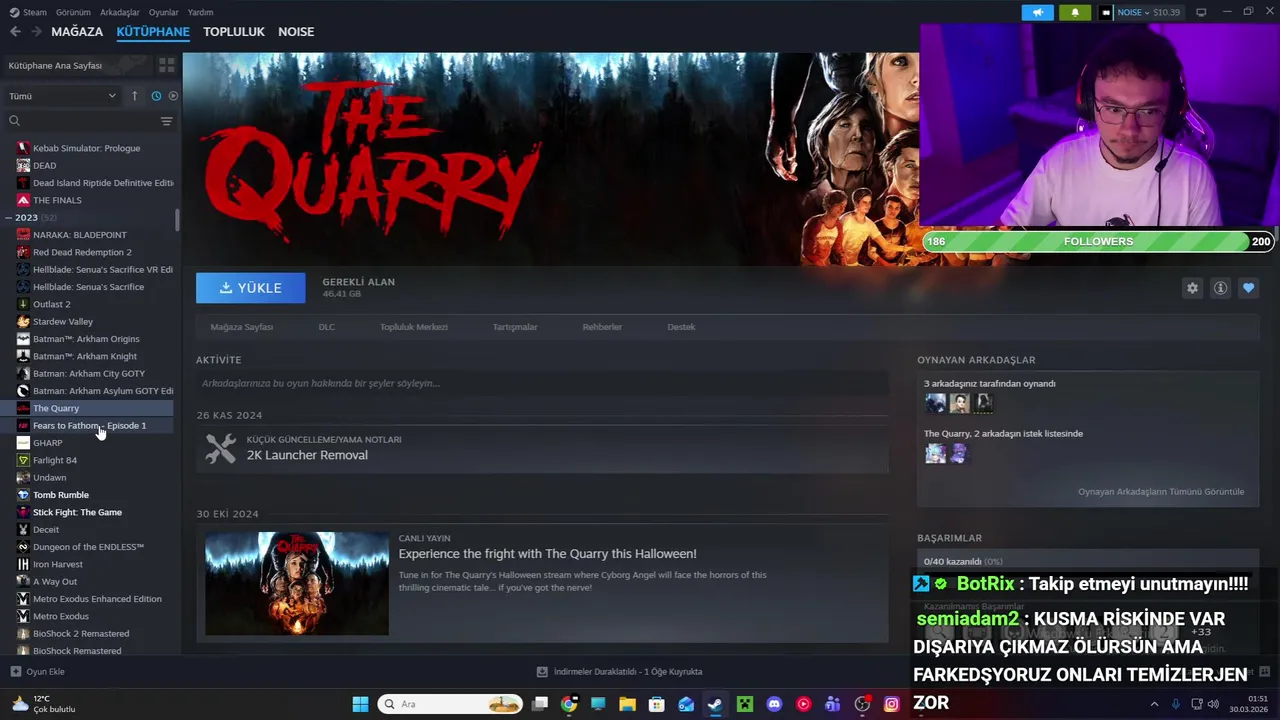
Task: Expand the Tümü filter dropdown
Action: pos(62,96)
